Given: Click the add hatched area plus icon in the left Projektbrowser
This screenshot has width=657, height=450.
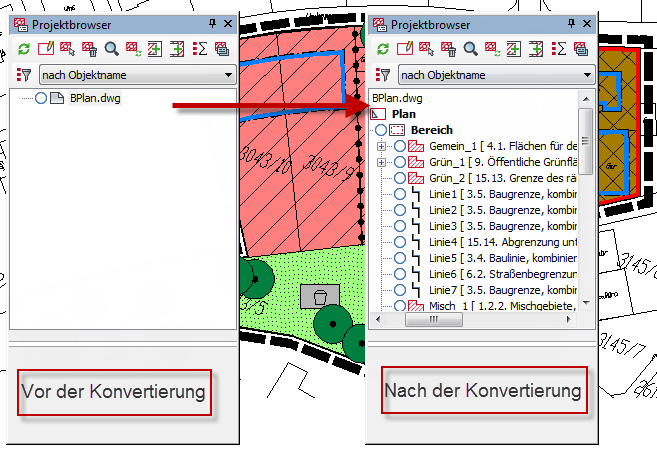Looking at the screenshot, I should click(155, 48).
